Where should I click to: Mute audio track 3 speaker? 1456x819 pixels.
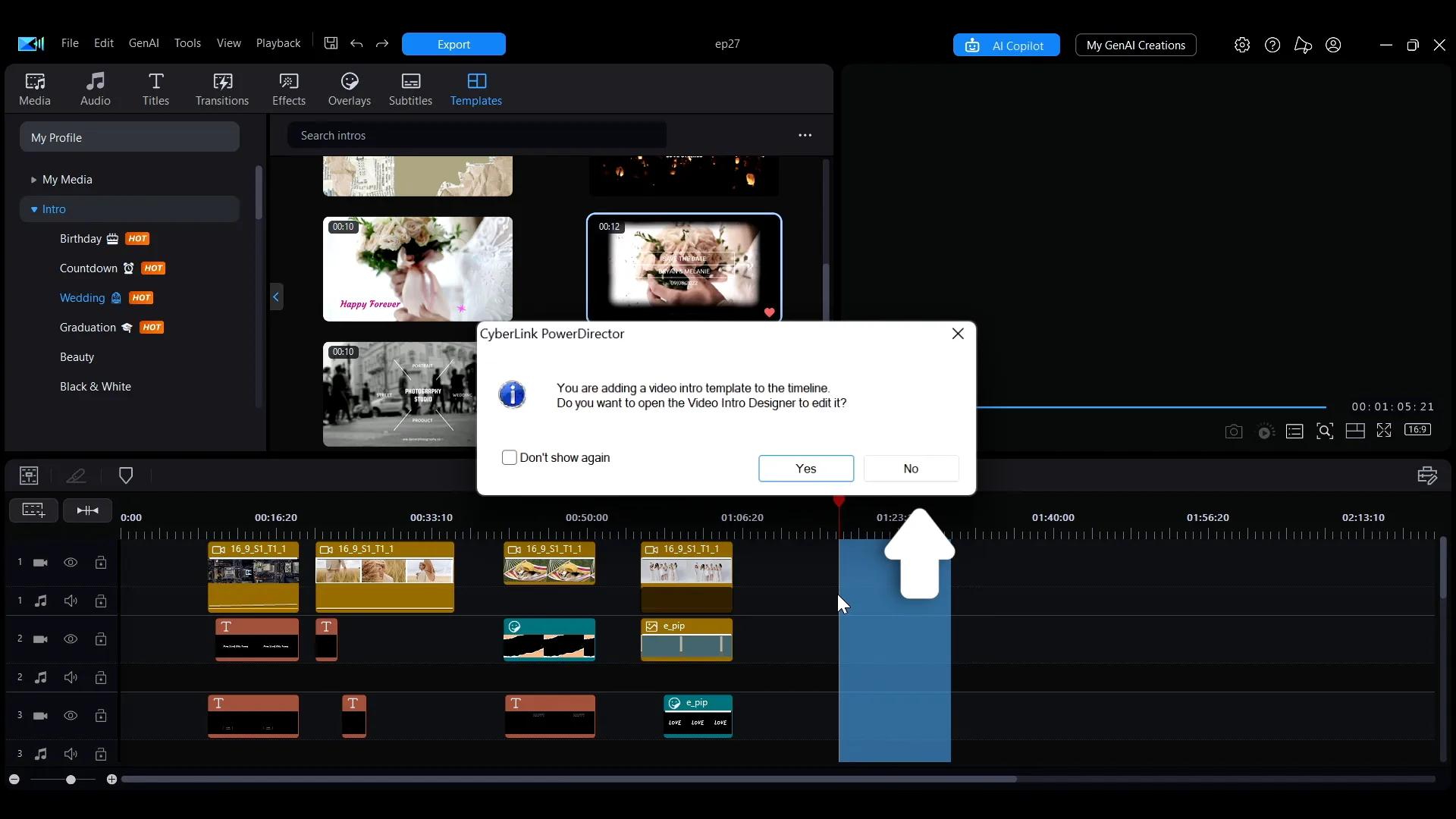pos(71,754)
